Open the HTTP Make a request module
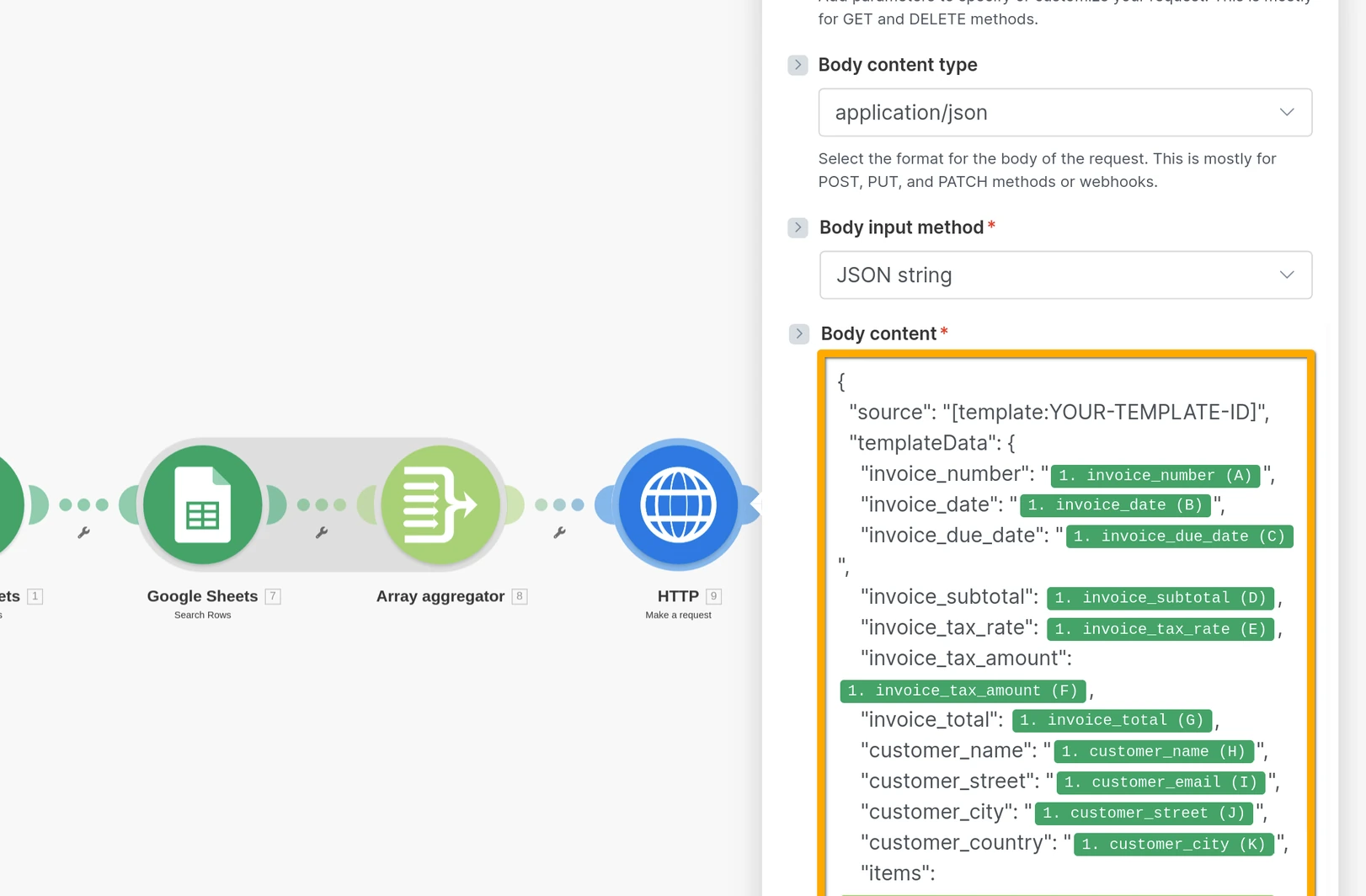 678,504
